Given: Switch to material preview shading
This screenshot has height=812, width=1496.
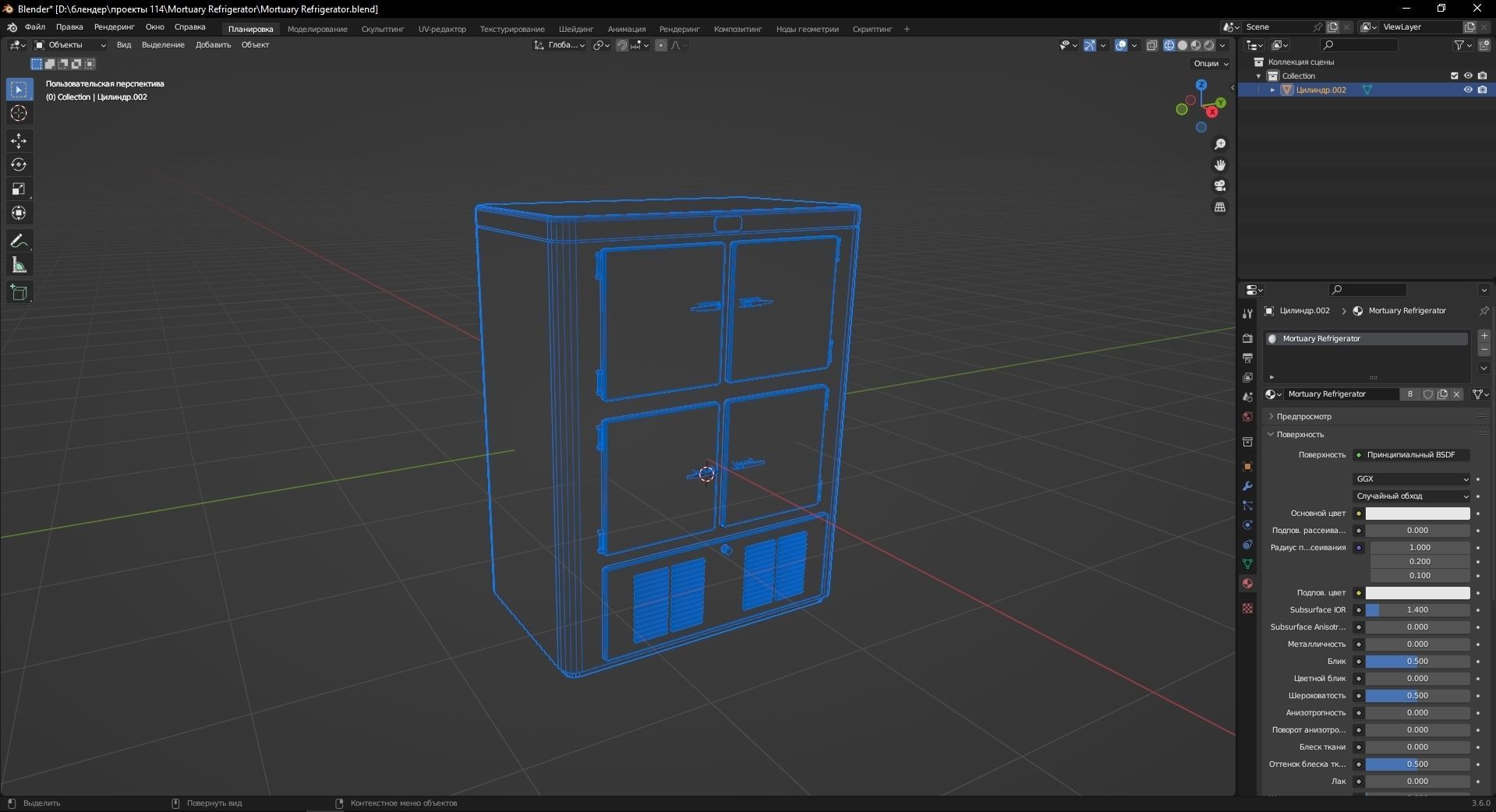Looking at the screenshot, I should pos(1196,45).
